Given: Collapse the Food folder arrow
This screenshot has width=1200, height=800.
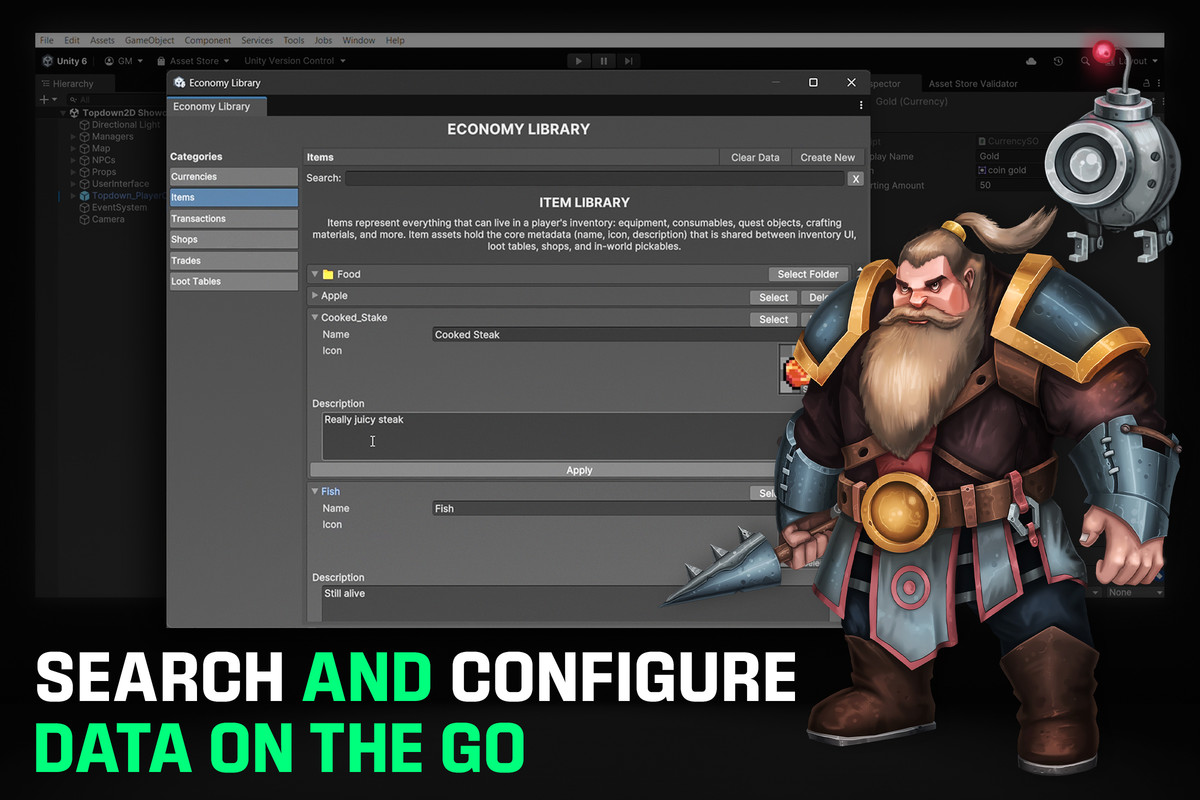Looking at the screenshot, I should tap(315, 274).
